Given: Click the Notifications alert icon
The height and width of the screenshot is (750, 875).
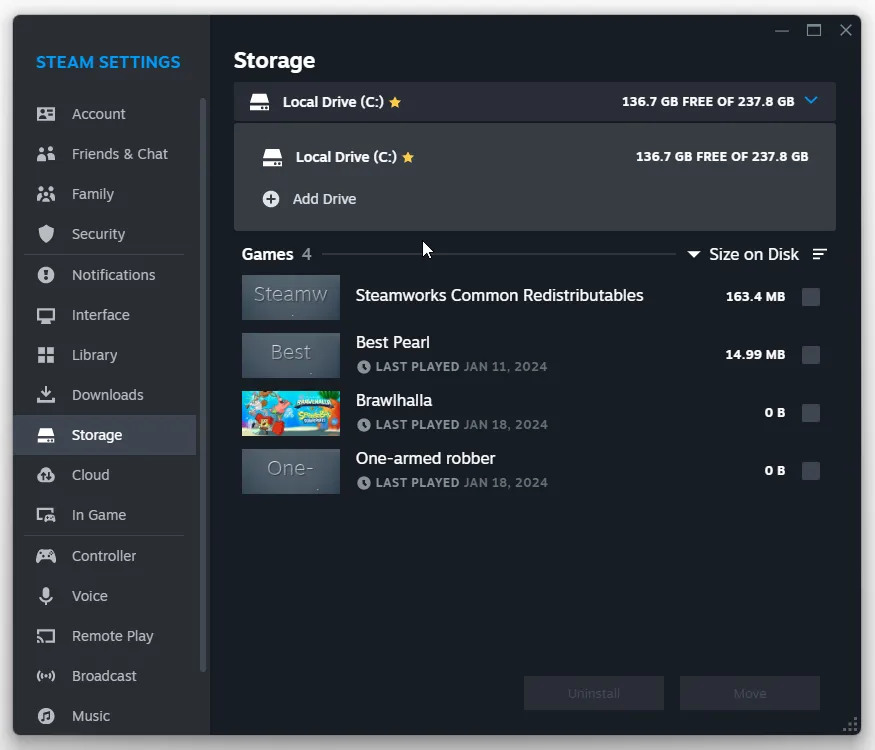Looking at the screenshot, I should pos(46,275).
